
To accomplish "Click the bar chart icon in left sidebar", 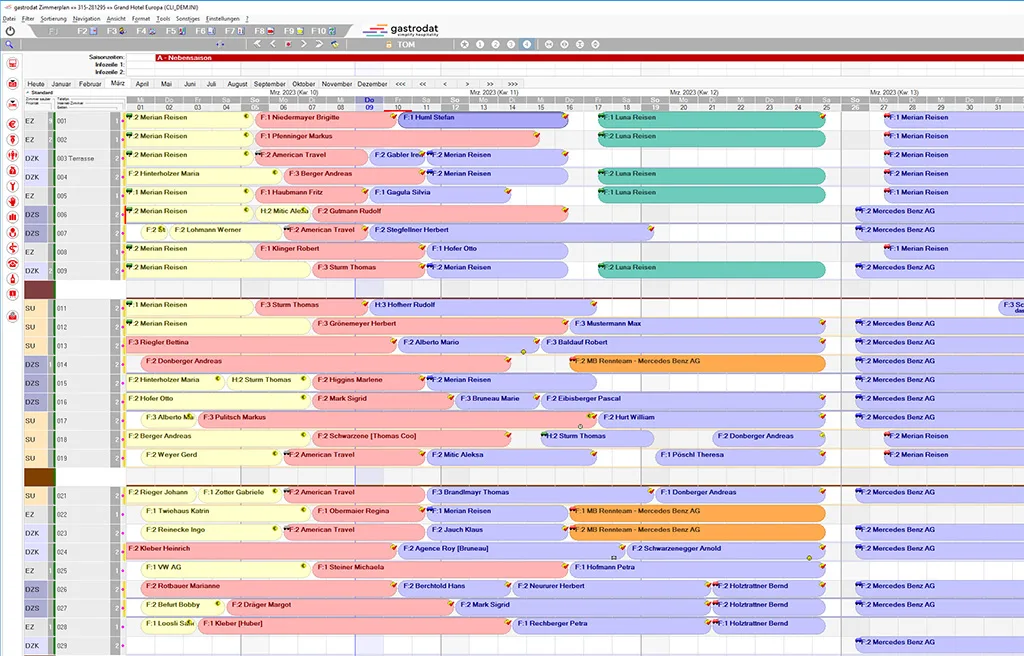I will tap(12, 217).
